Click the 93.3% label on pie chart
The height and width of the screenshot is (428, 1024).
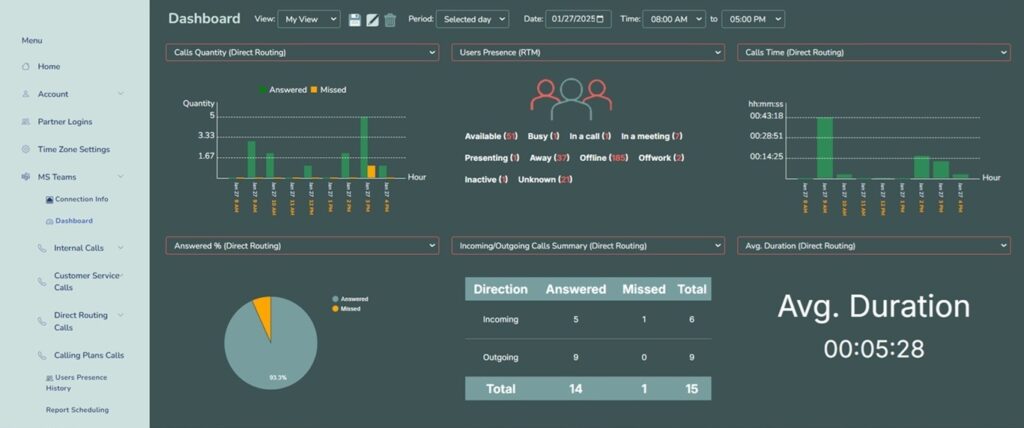278,378
